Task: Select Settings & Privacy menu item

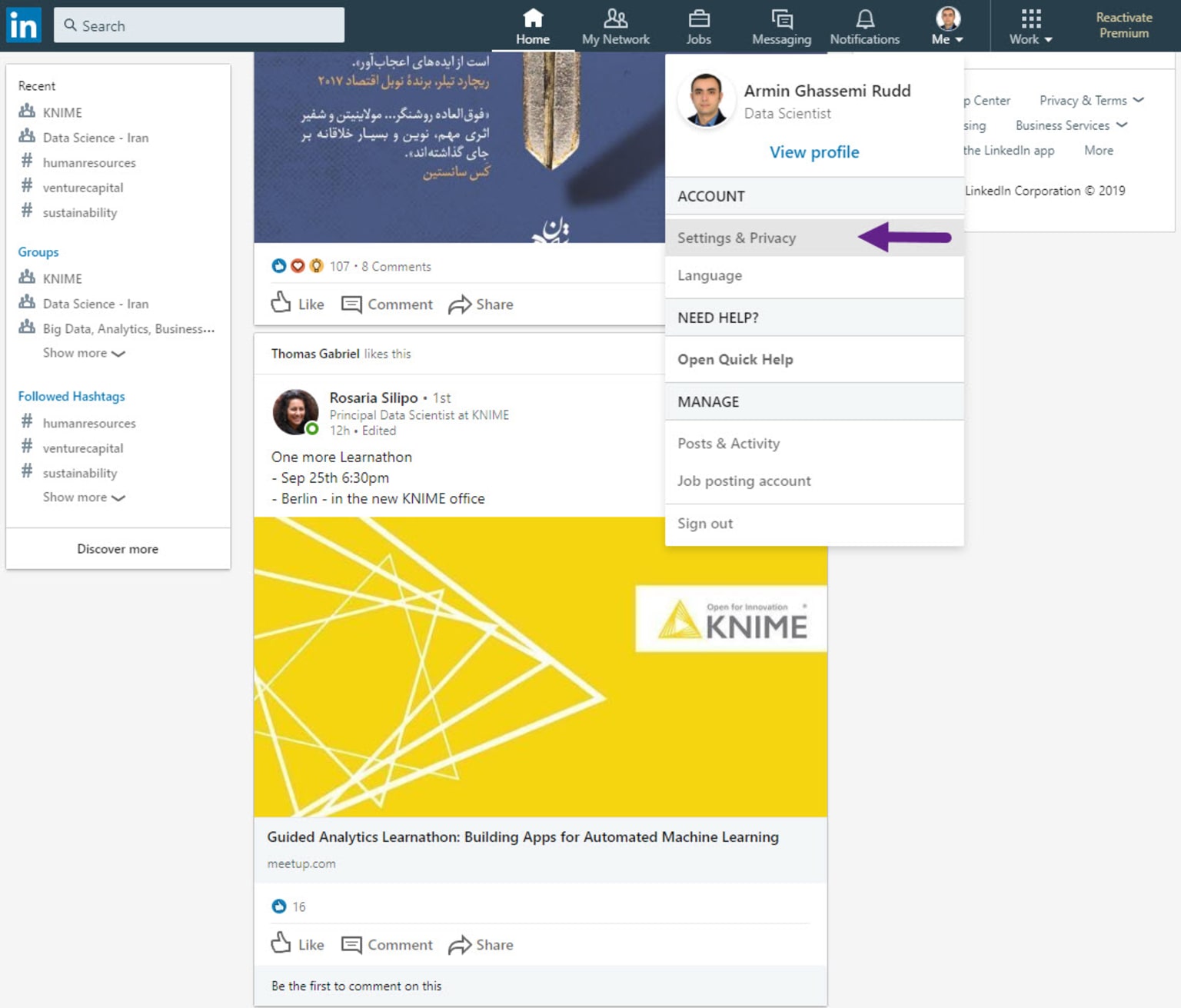Action: [814, 238]
